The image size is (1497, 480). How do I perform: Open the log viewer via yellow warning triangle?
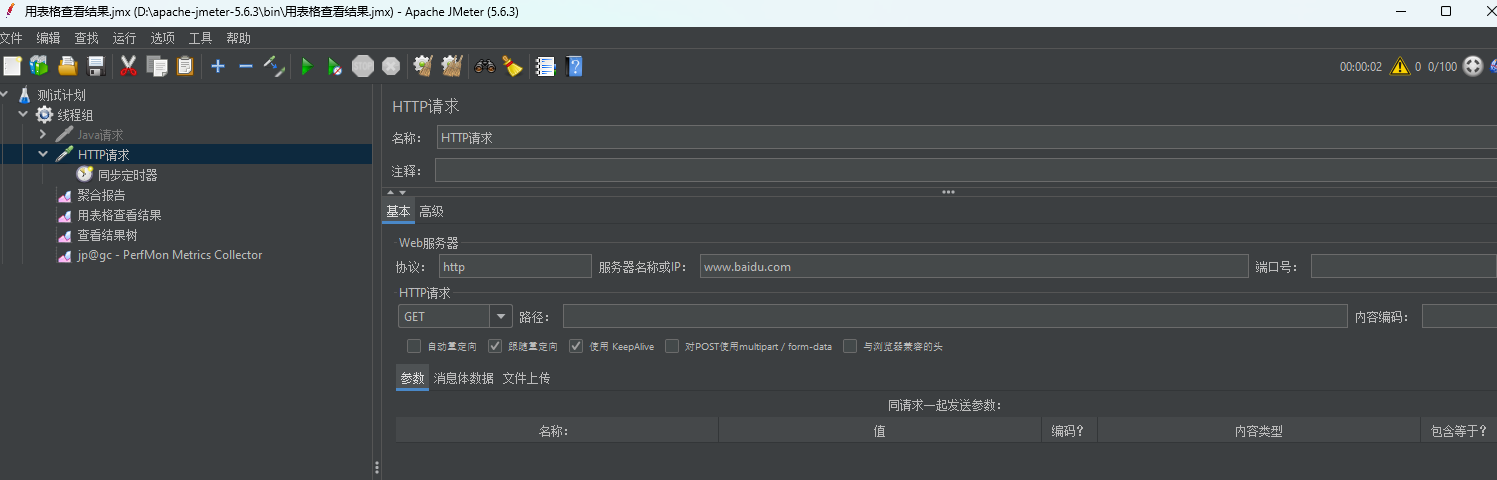coord(1400,66)
